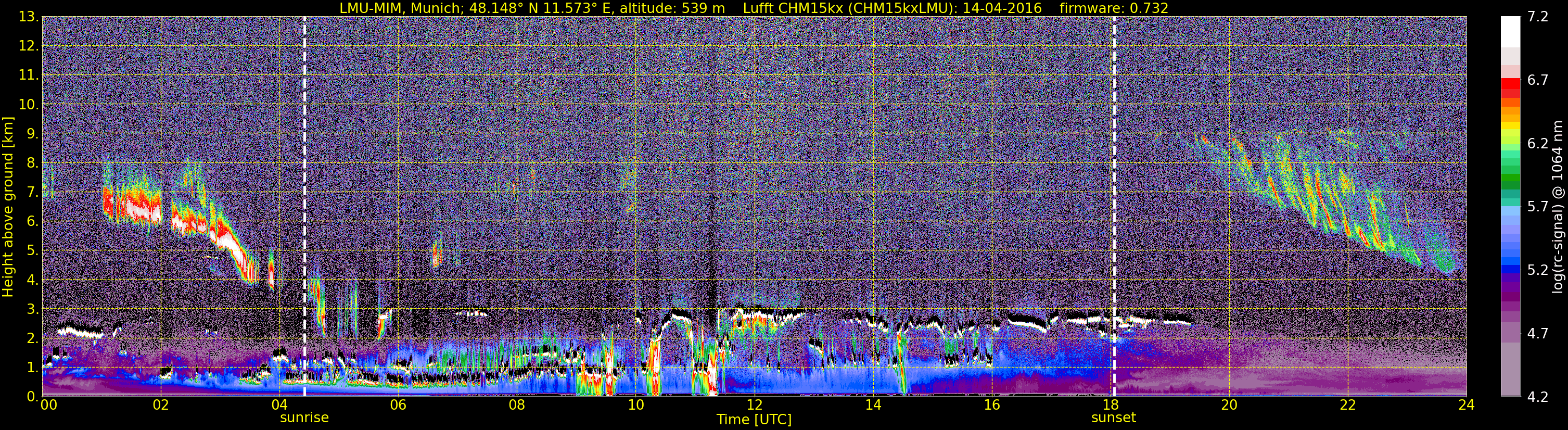Click x-axis tick label '16'
Viewport: 1568px width, 430px height.
click(991, 405)
